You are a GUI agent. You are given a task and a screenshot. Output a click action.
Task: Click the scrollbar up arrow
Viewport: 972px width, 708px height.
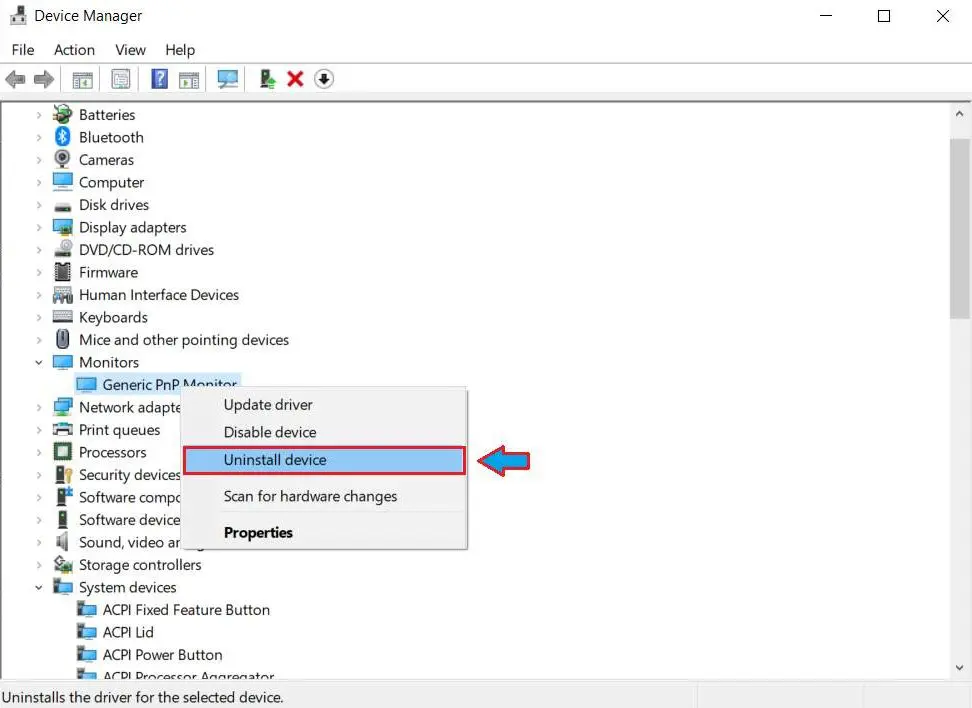(x=960, y=114)
